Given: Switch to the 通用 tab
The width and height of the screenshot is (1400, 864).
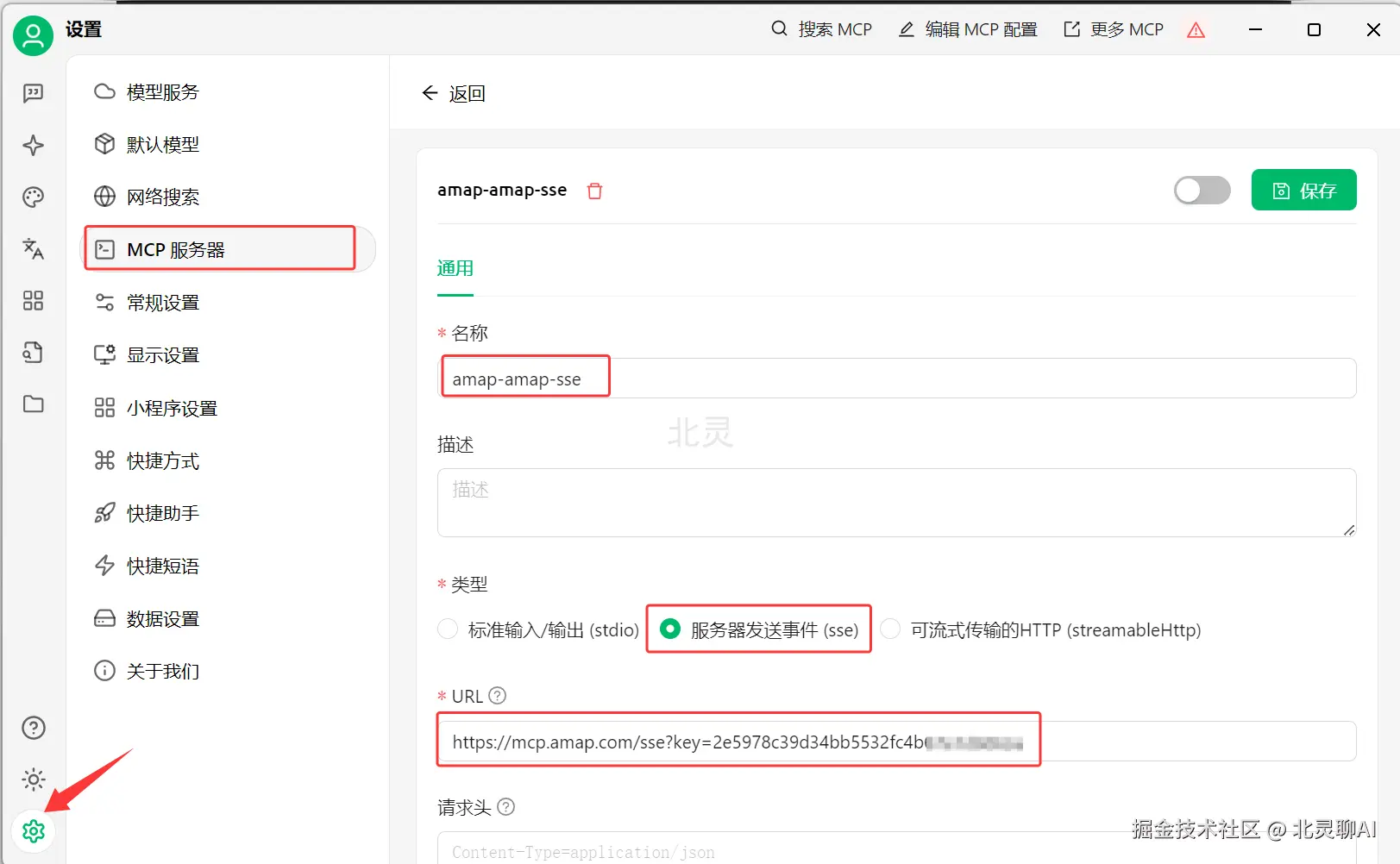Looking at the screenshot, I should 455,268.
